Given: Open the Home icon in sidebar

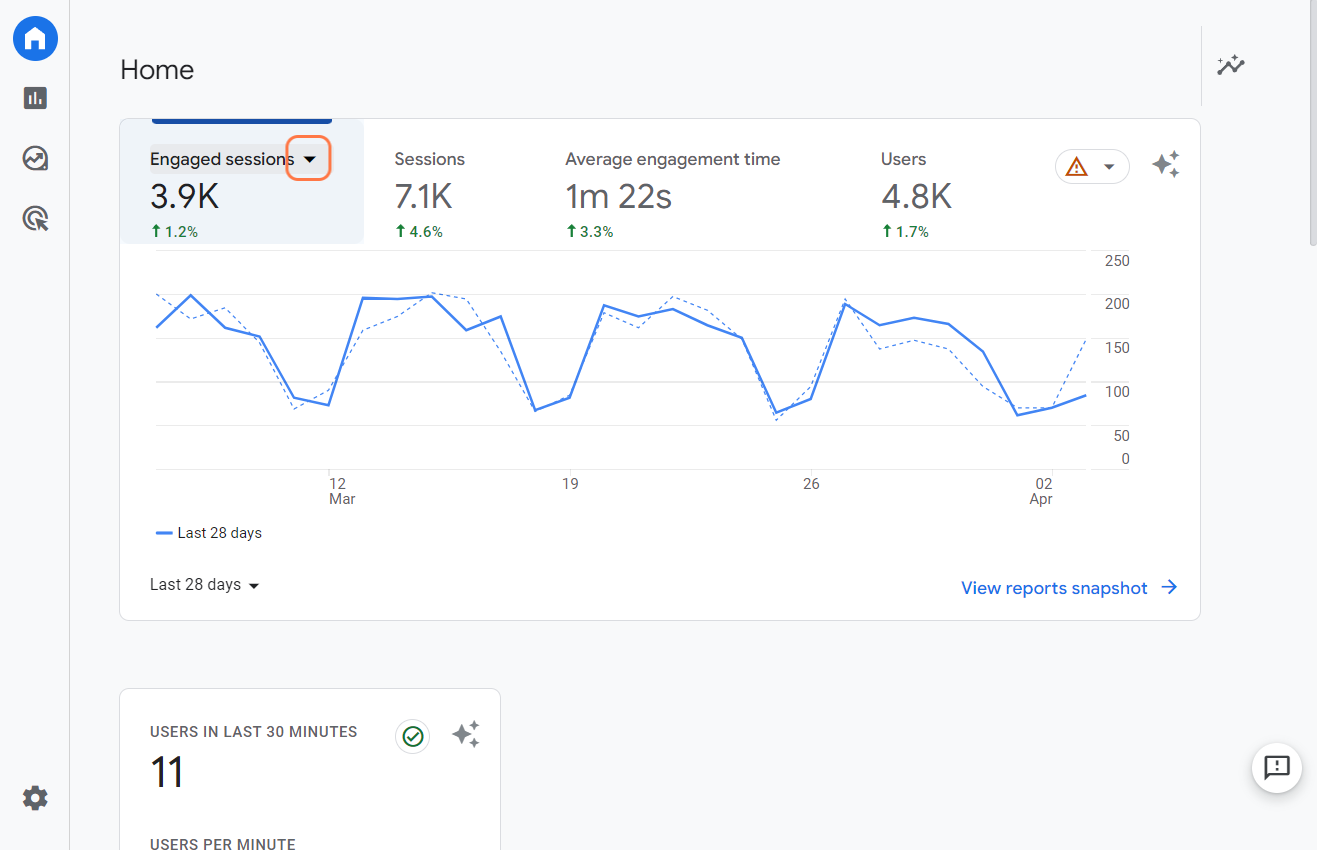Looking at the screenshot, I should pyautogui.click(x=35, y=39).
